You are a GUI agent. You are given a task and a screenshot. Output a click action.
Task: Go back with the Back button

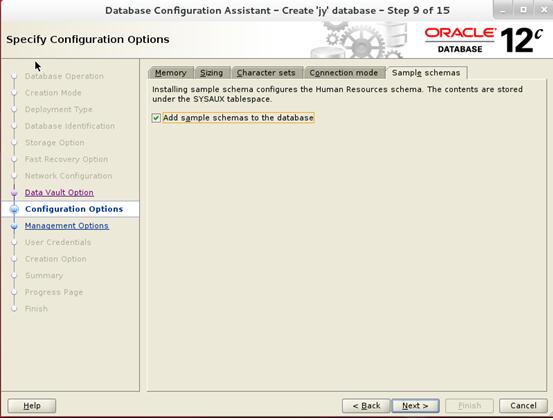click(x=366, y=406)
